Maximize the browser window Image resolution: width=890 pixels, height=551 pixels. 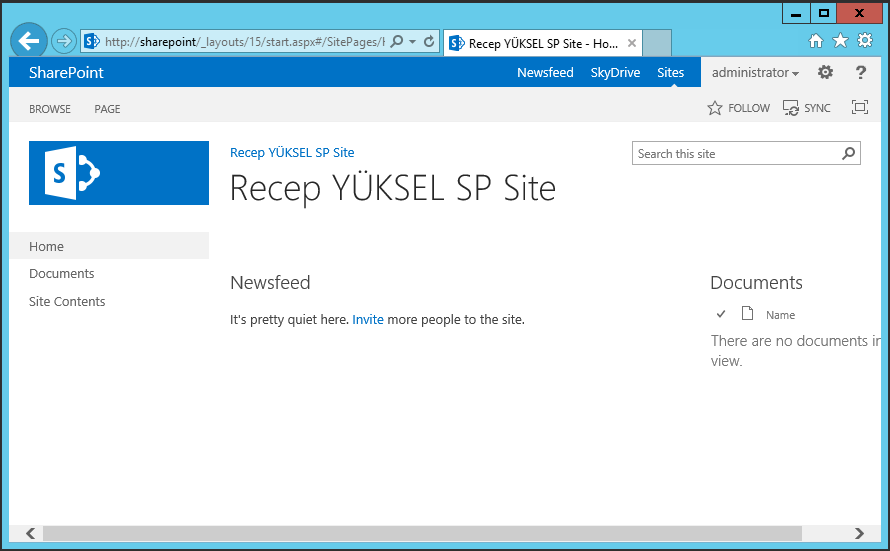pos(824,13)
